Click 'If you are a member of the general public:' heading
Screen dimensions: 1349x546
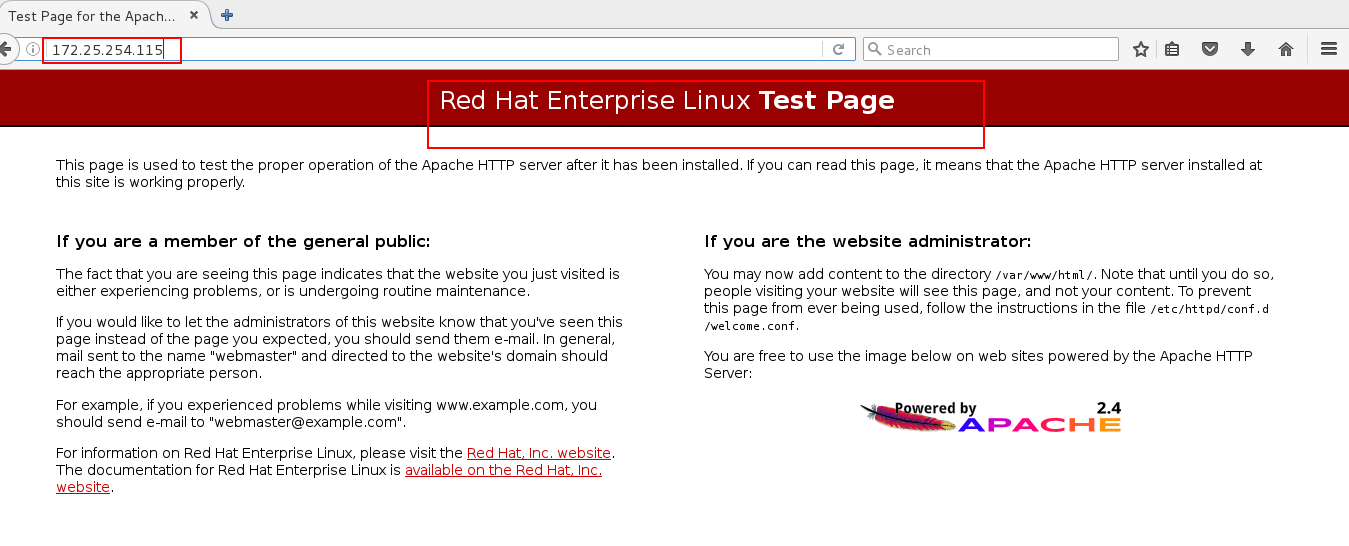click(x=243, y=241)
